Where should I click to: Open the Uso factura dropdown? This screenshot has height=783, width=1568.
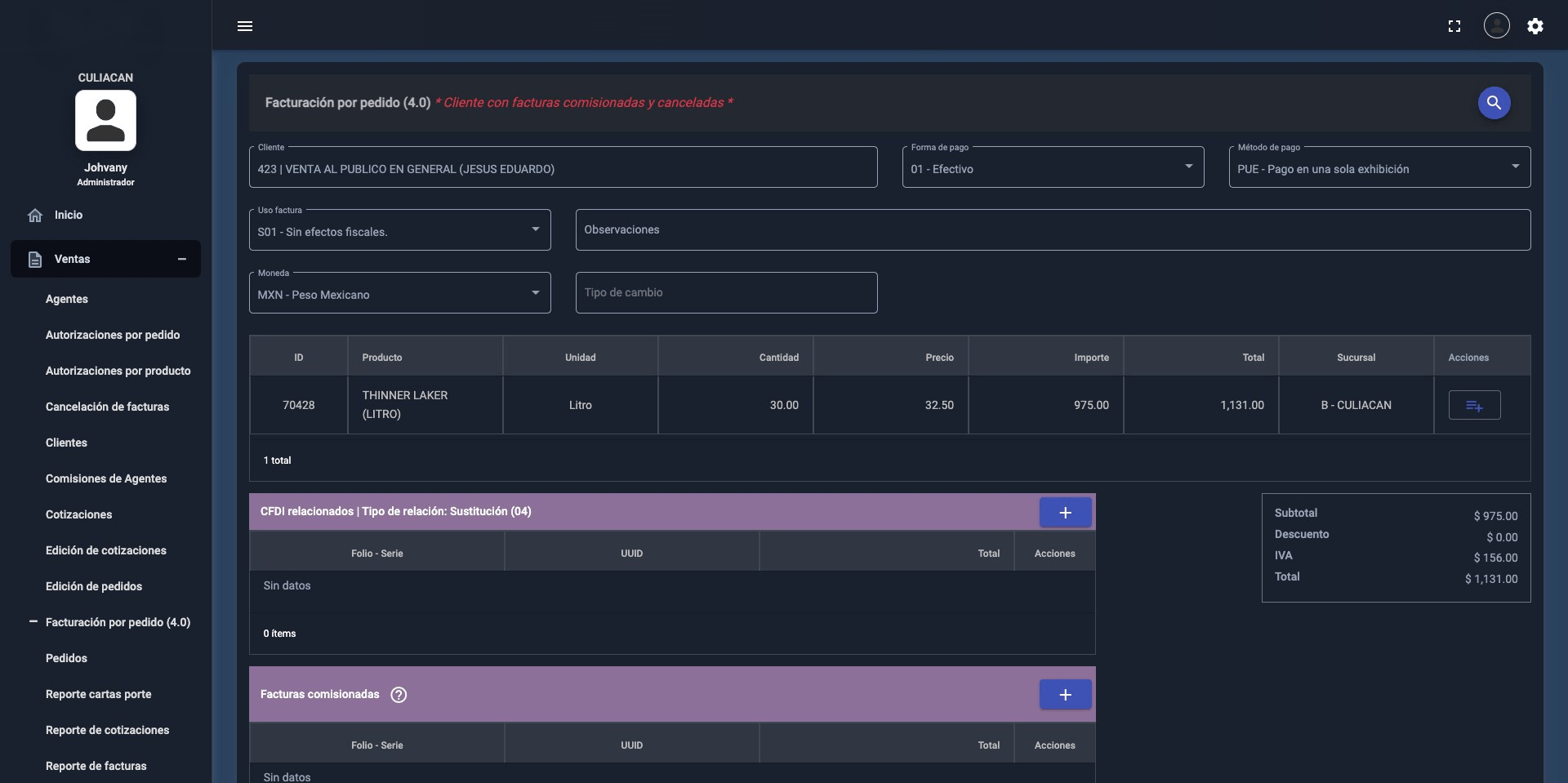(399, 230)
